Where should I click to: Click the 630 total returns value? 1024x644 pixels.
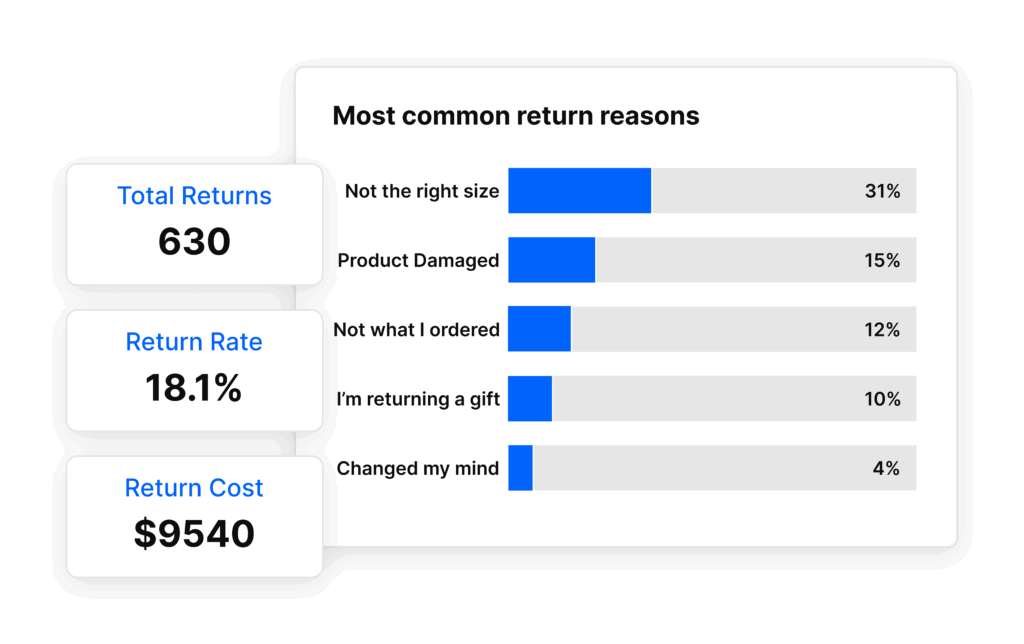click(x=194, y=242)
